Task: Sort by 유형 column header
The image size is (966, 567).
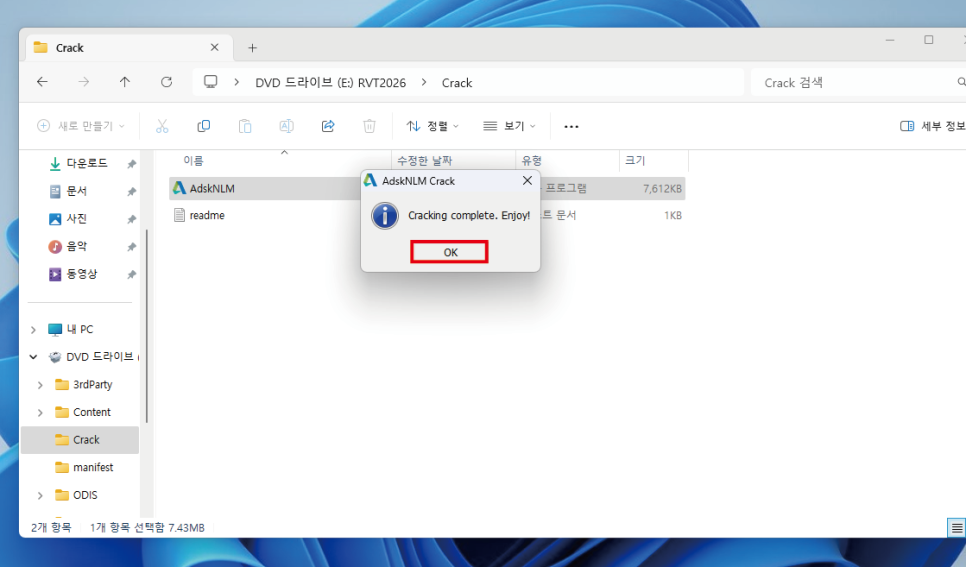Action: pos(532,161)
